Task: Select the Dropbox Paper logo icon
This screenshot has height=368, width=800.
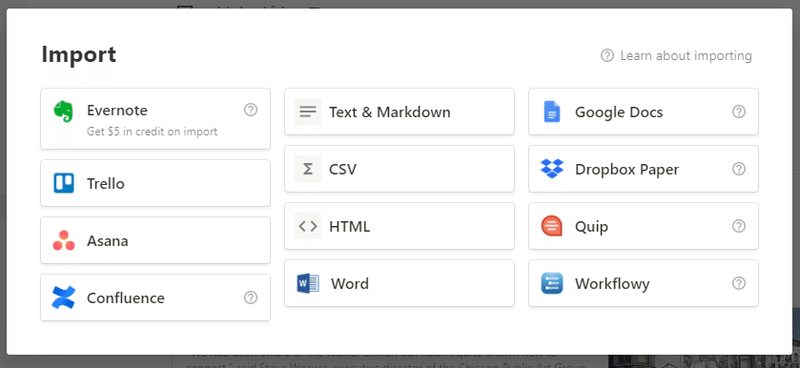Action: pyautogui.click(x=552, y=169)
